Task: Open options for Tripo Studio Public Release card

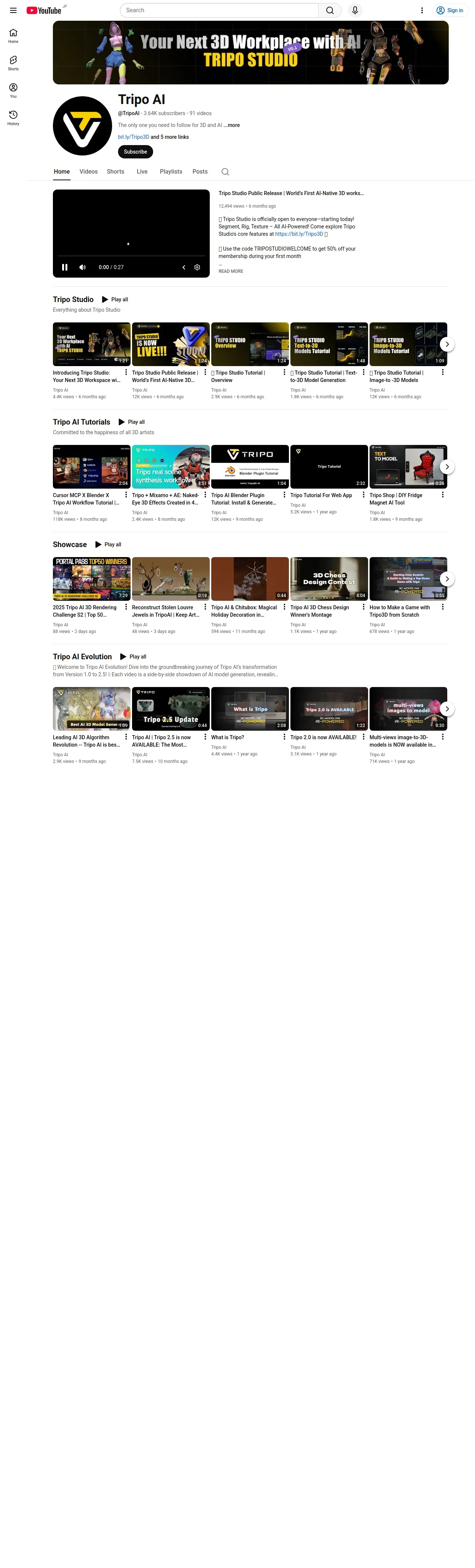Action: click(205, 372)
